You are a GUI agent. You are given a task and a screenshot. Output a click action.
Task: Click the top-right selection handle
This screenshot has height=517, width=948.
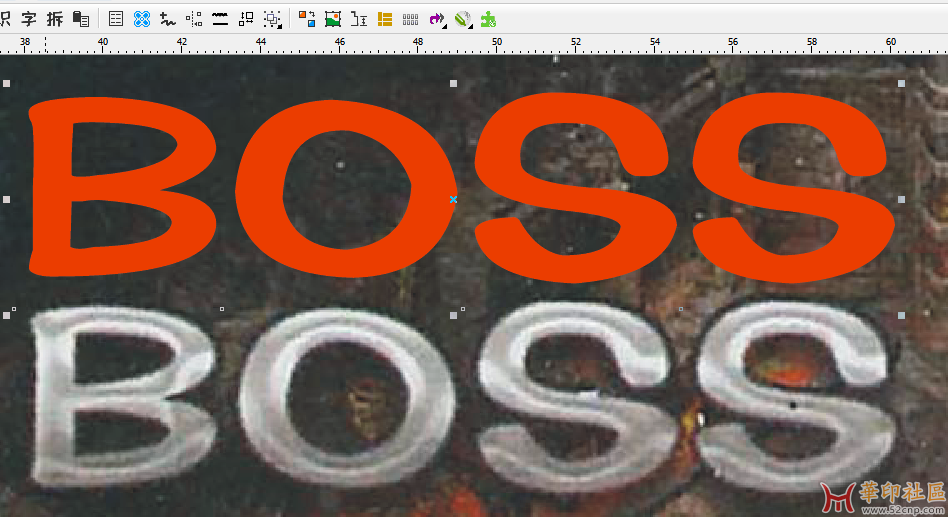pyautogui.click(x=901, y=83)
